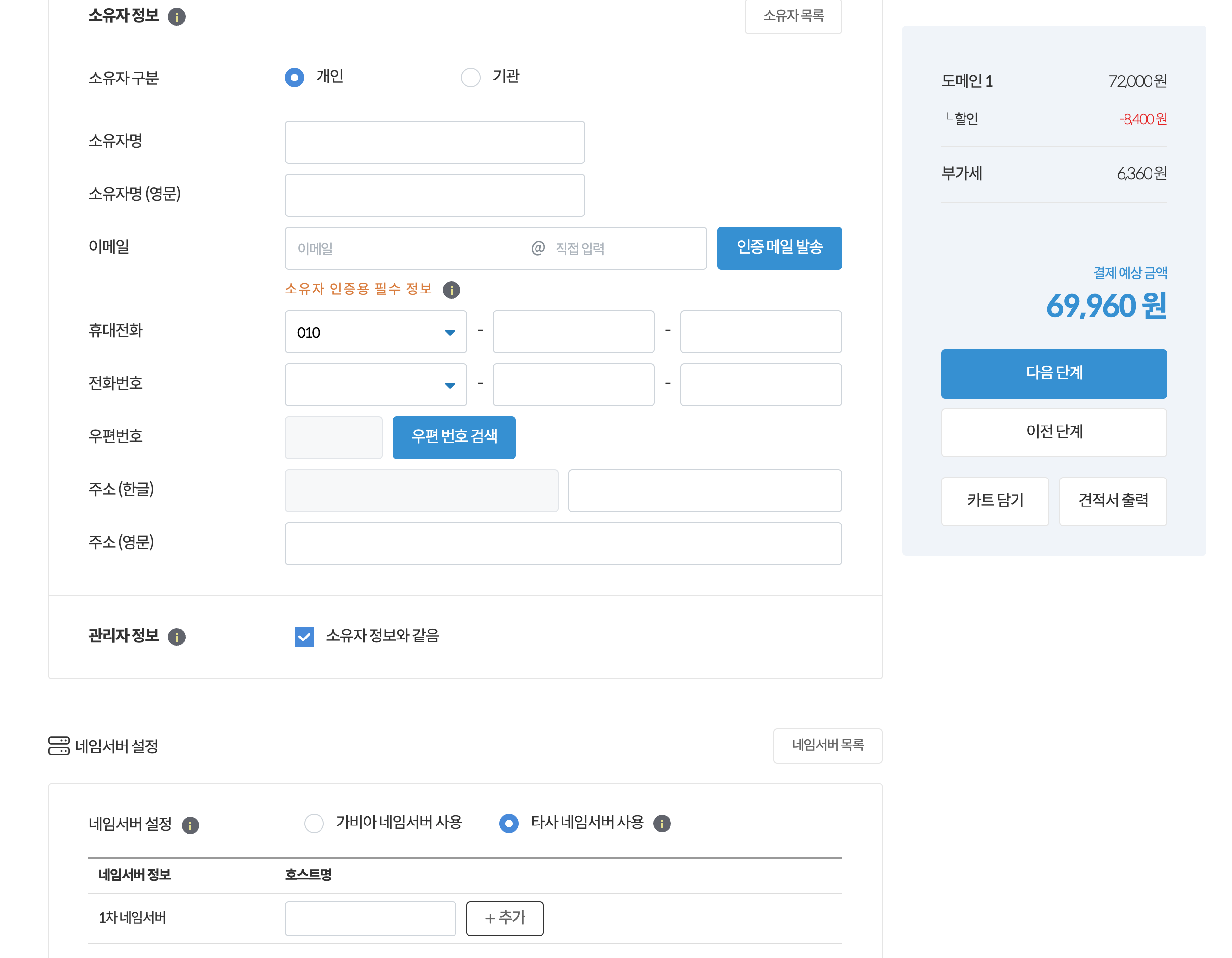Click info icon next to 소유자 정보
The width and height of the screenshot is (1232, 958).
tap(177, 16)
